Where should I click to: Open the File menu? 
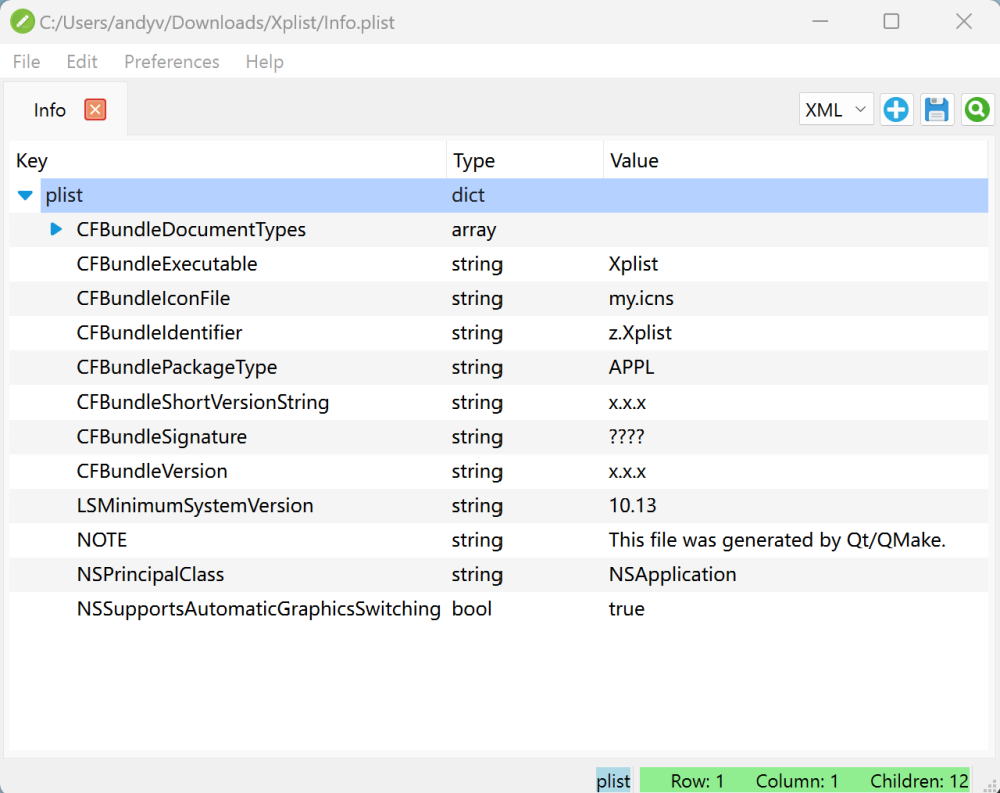coord(26,62)
